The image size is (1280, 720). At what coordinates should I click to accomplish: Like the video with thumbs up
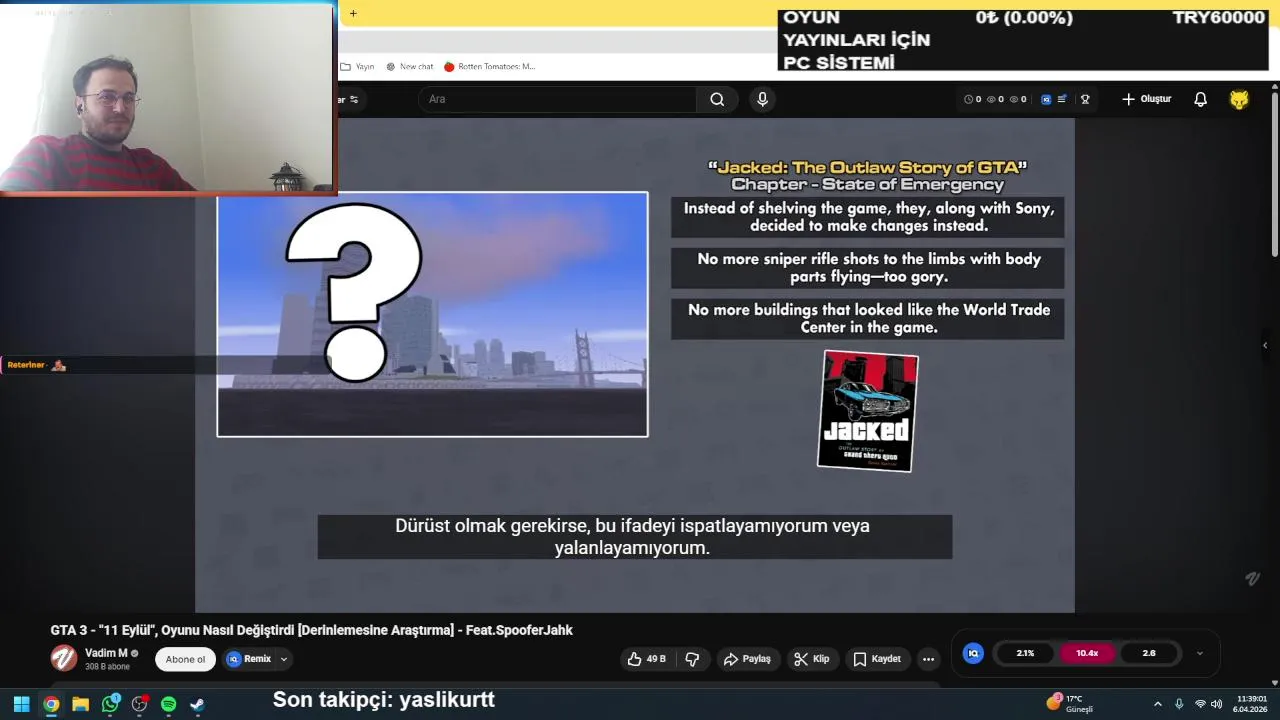tap(646, 659)
